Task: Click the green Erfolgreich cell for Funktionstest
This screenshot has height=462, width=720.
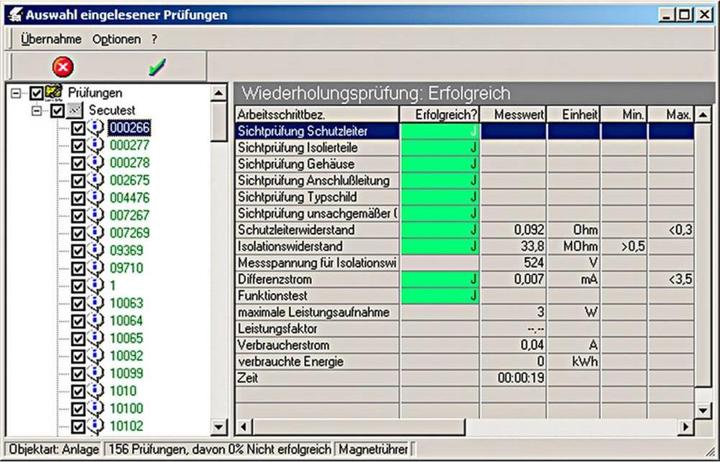Action: click(x=440, y=296)
